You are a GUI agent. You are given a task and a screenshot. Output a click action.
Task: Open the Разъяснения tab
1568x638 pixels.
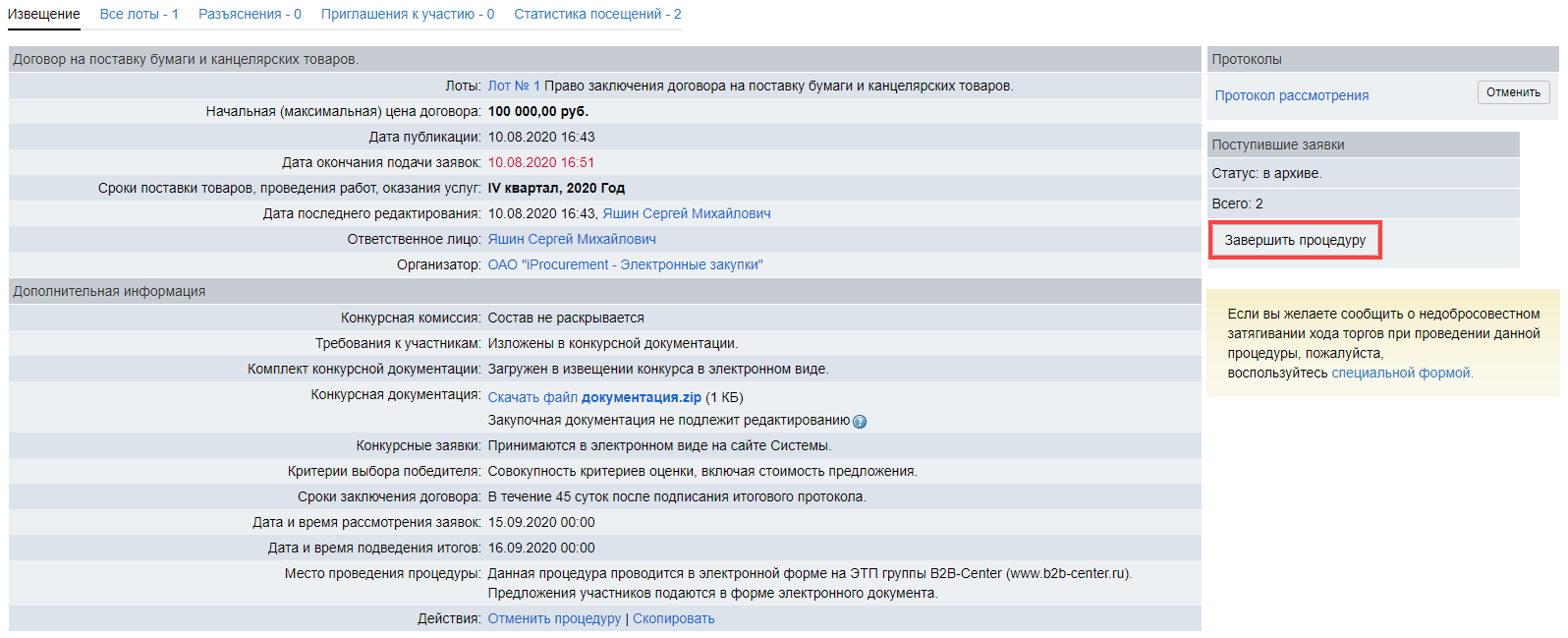[250, 14]
